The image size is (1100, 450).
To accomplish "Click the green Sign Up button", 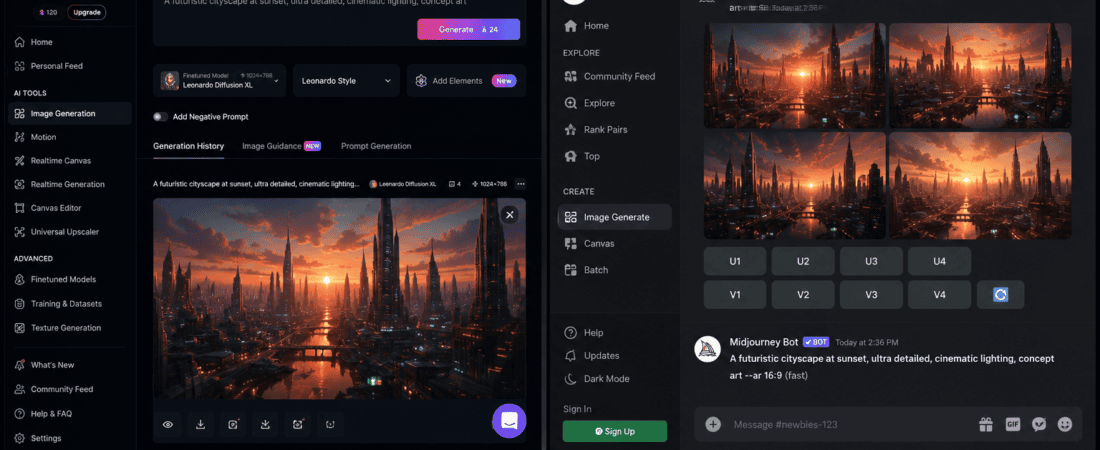I will coord(615,431).
